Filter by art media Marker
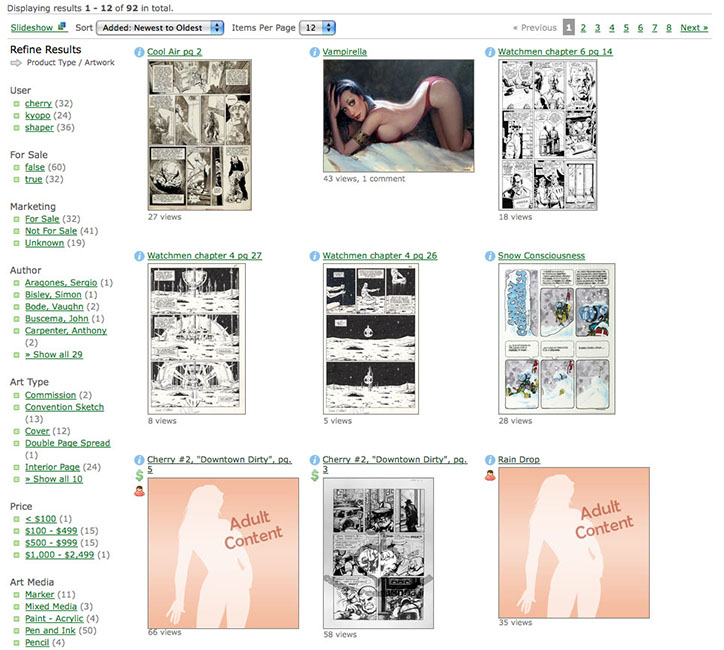Screen dimensions: 724x650 click(40, 595)
